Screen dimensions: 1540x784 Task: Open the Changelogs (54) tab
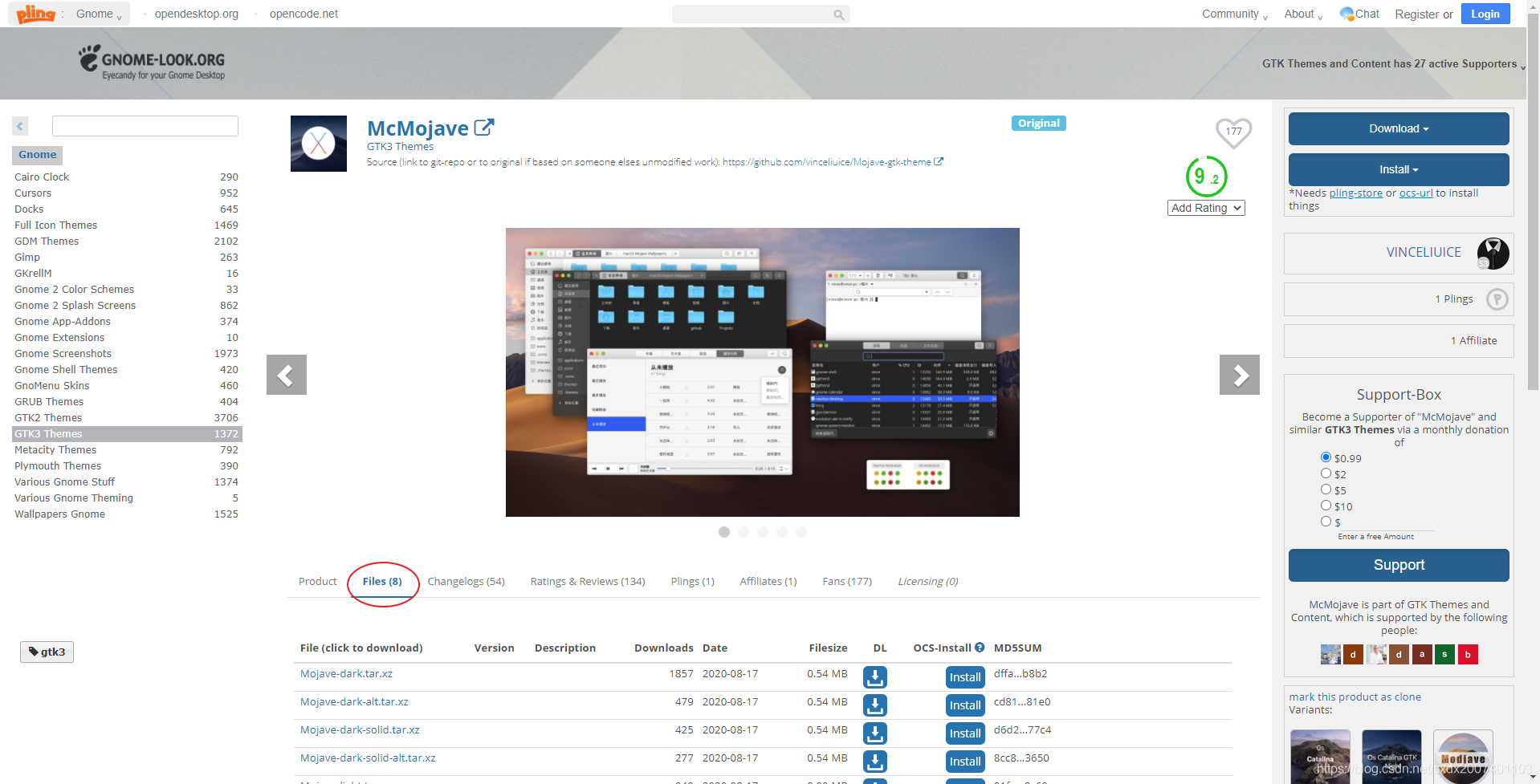click(x=466, y=582)
